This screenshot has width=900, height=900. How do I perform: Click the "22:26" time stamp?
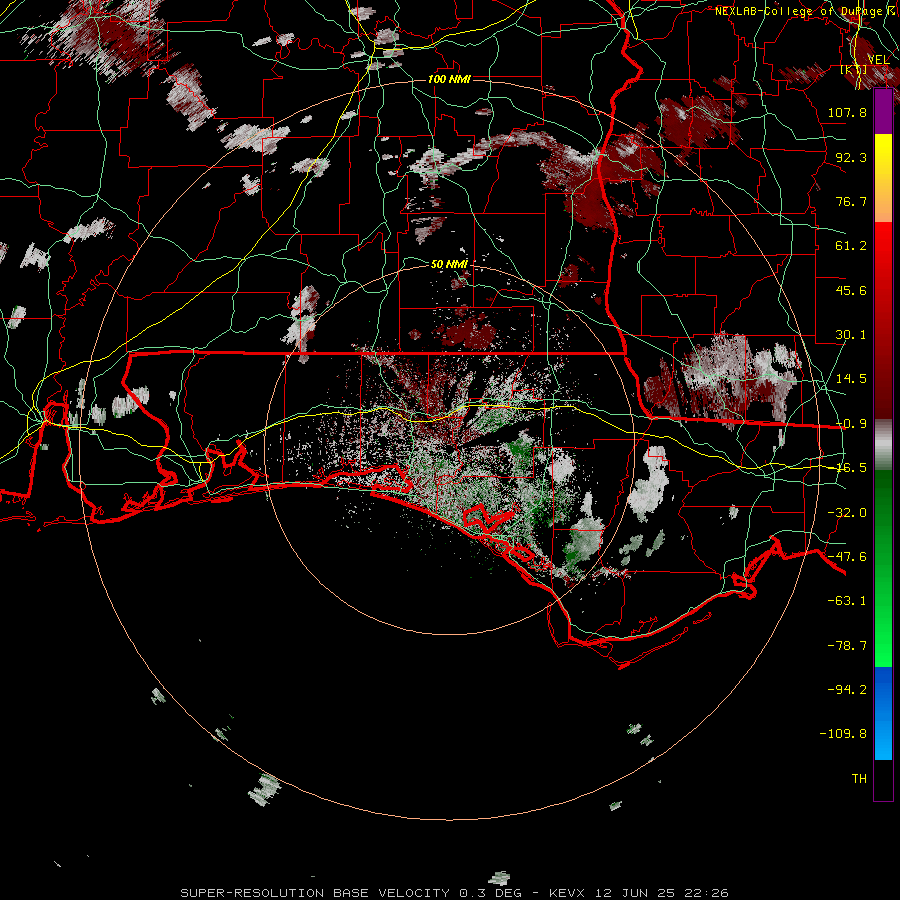[707, 893]
